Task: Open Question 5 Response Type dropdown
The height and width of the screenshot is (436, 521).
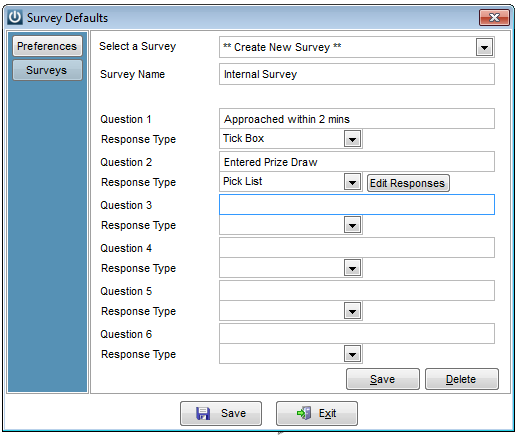Action: click(x=352, y=311)
